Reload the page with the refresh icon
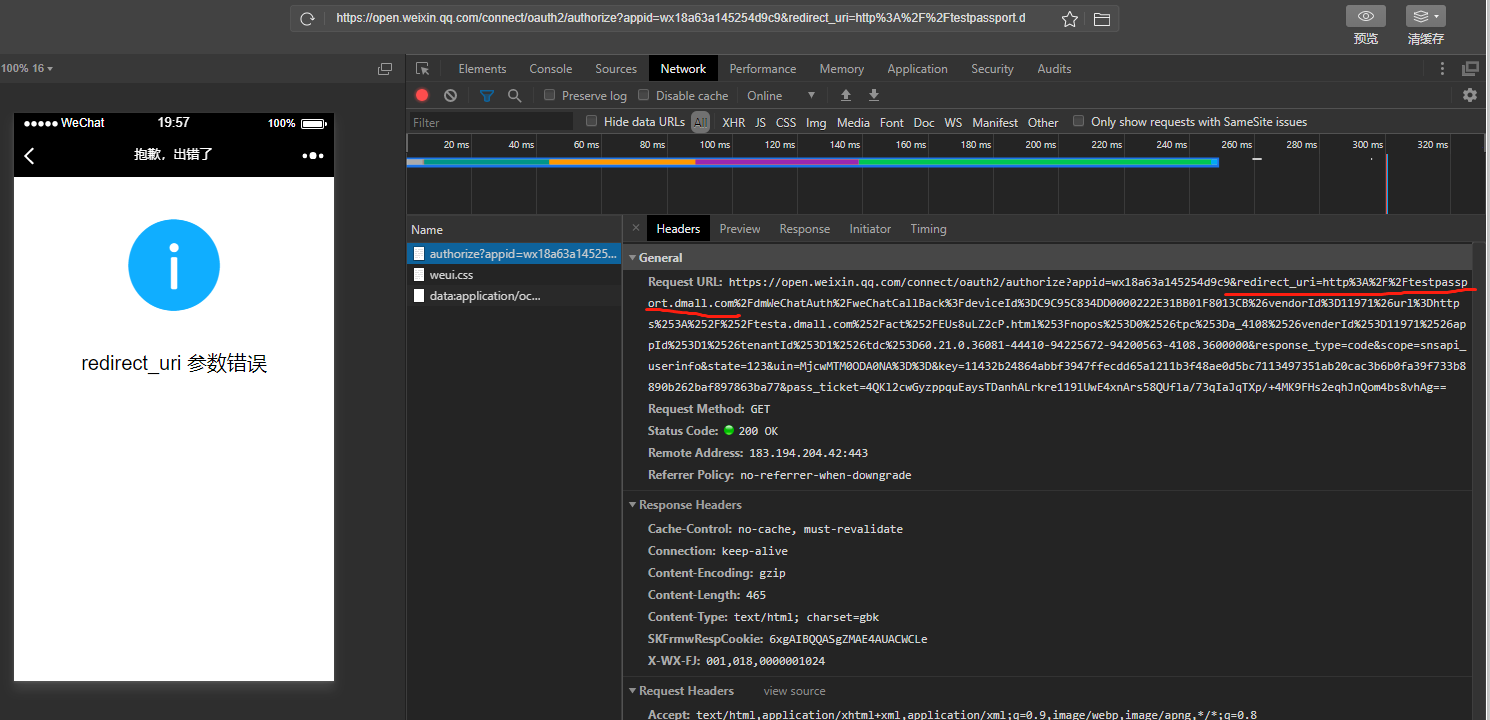 pyautogui.click(x=307, y=19)
